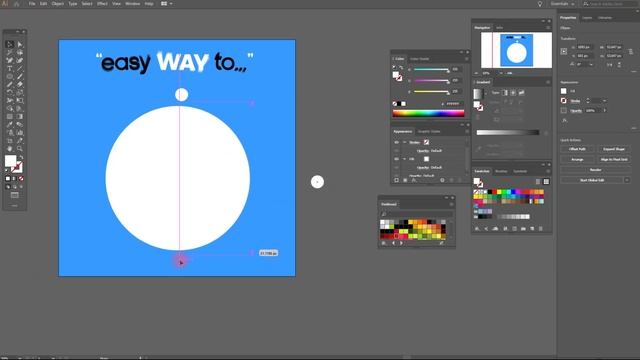Image resolution: width=640 pixels, height=360 pixels.
Task: Set None color mode in toolbar
Action: [x=21, y=179]
